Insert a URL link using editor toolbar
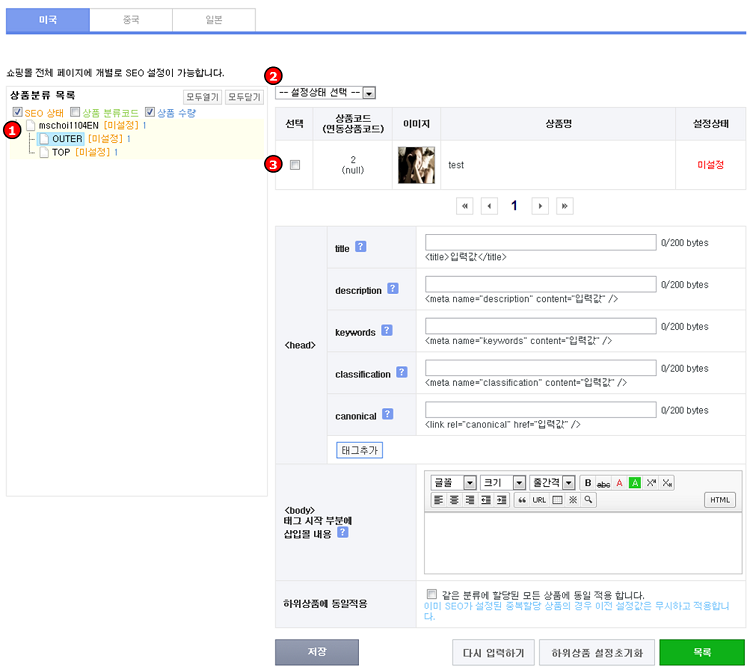 [539, 500]
